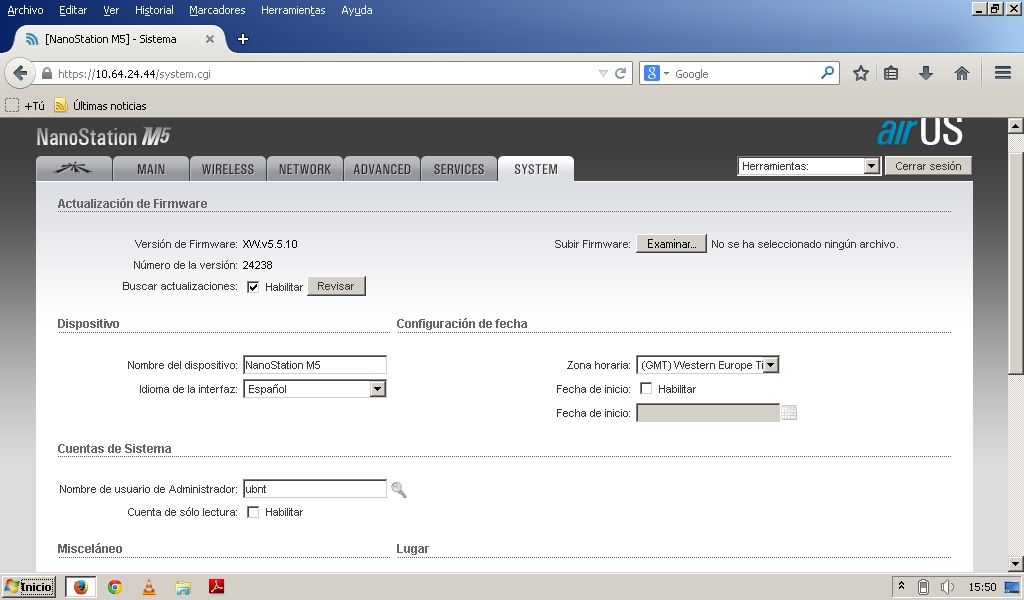The image size is (1024, 600).
Task: Click the magnifier icon beside administrator username
Action: click(x=399, y=489)
